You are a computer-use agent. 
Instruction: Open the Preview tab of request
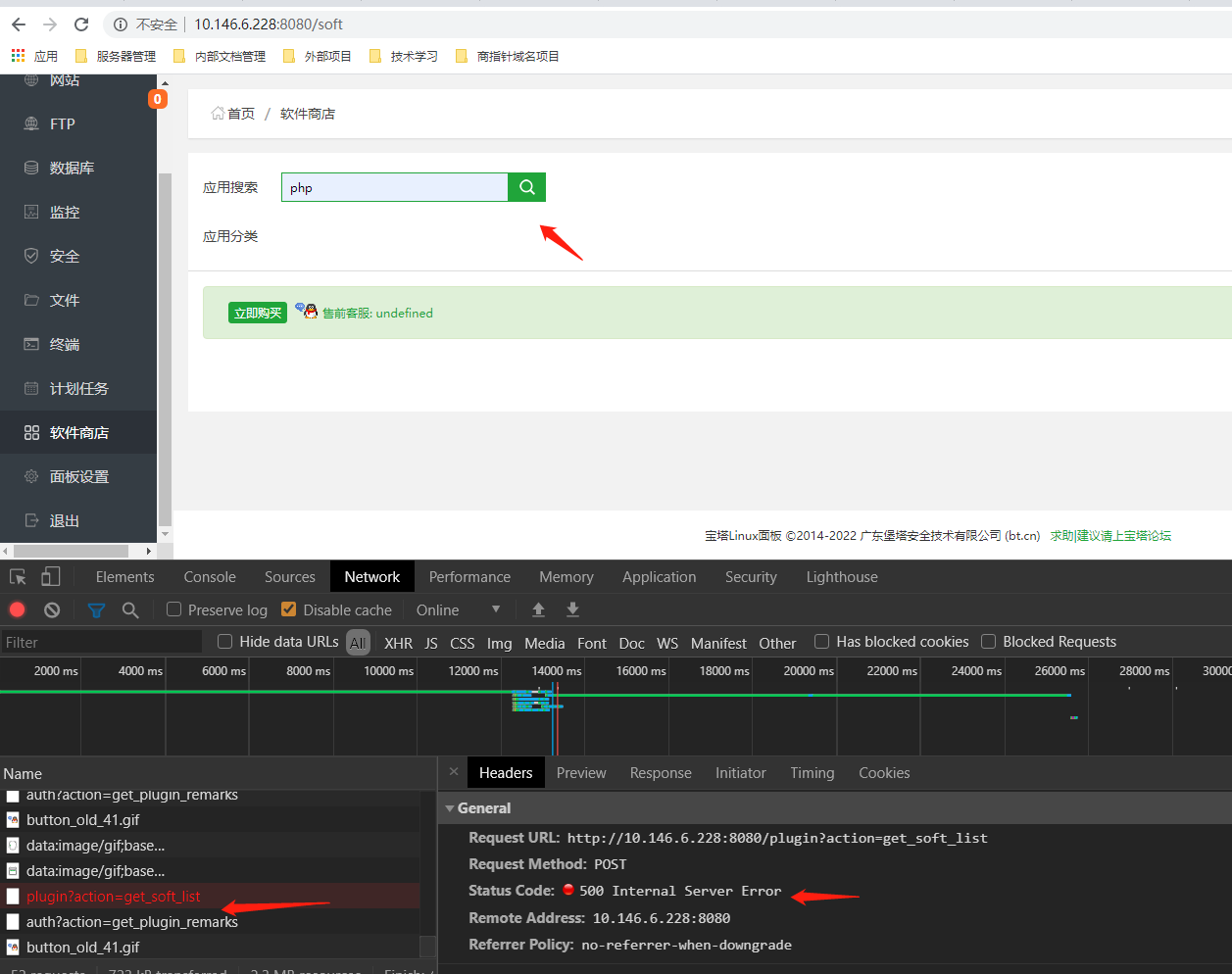tap(581, 773)
